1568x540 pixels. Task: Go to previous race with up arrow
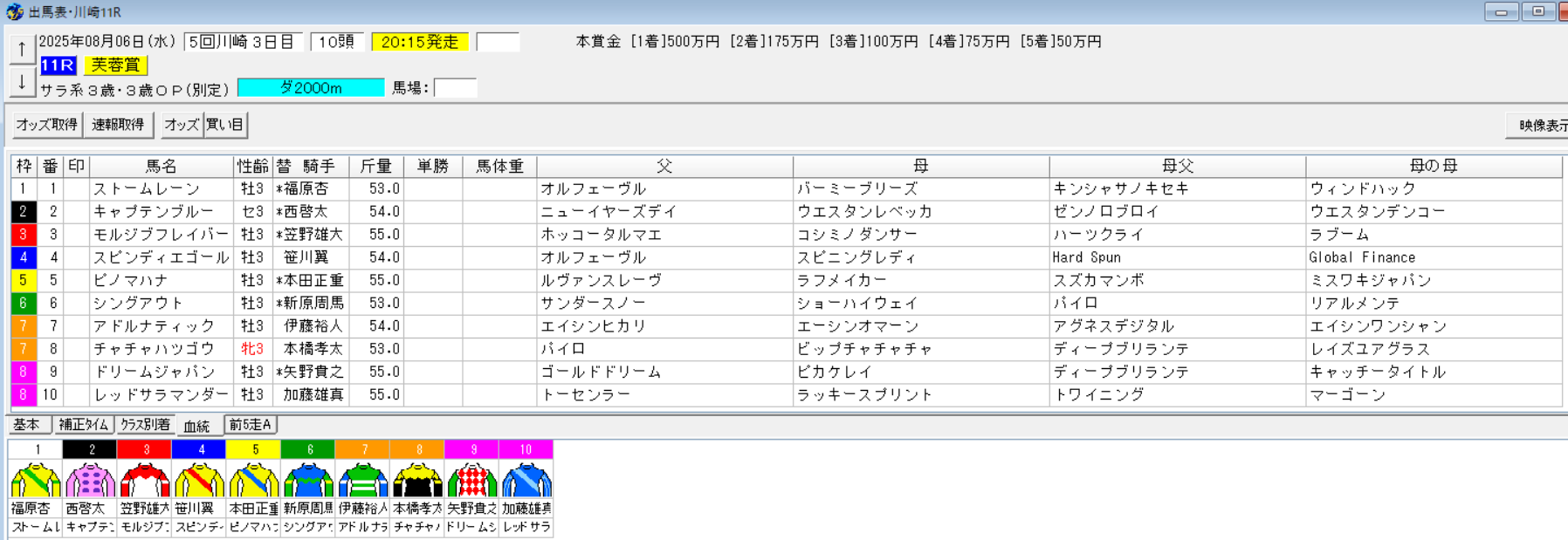click(x=22, y=50)
